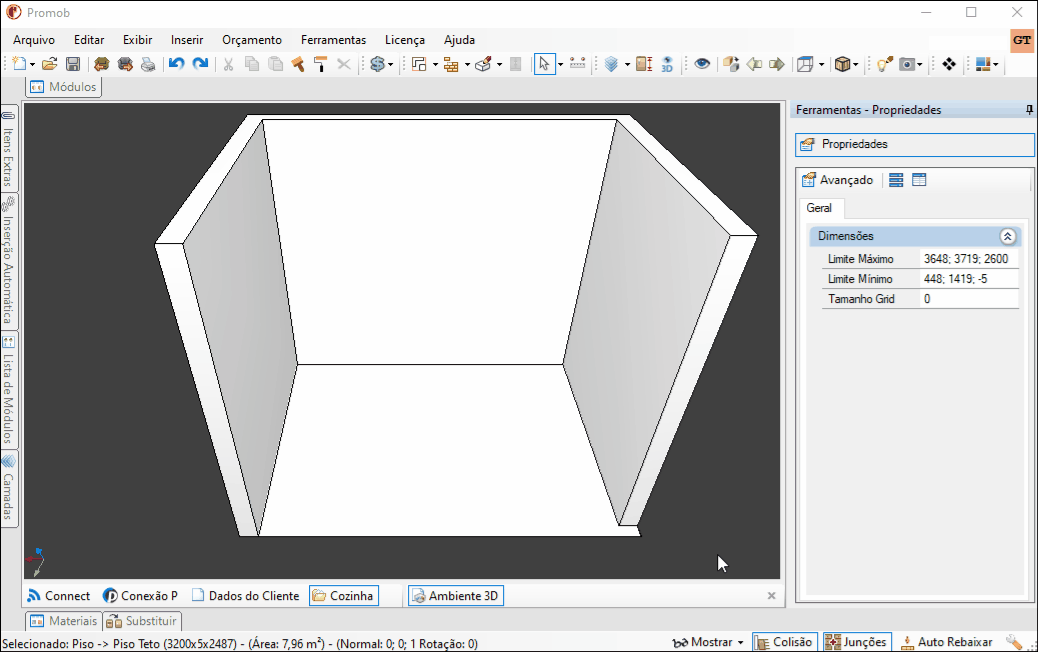This screenshot has width=1038, height=652.
Task: Open the camera tool dropdown arrow
Action: coord(920,65)
